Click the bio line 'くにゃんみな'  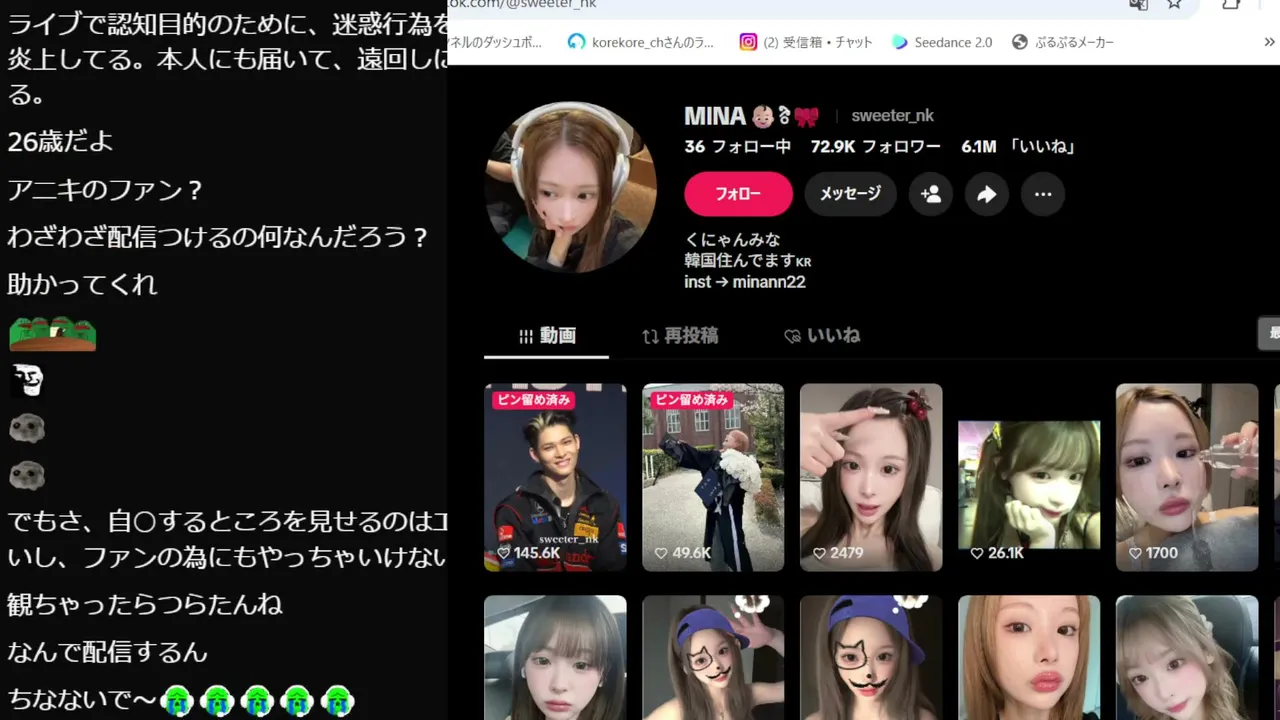pyautogui.click(x=732, y=240)
